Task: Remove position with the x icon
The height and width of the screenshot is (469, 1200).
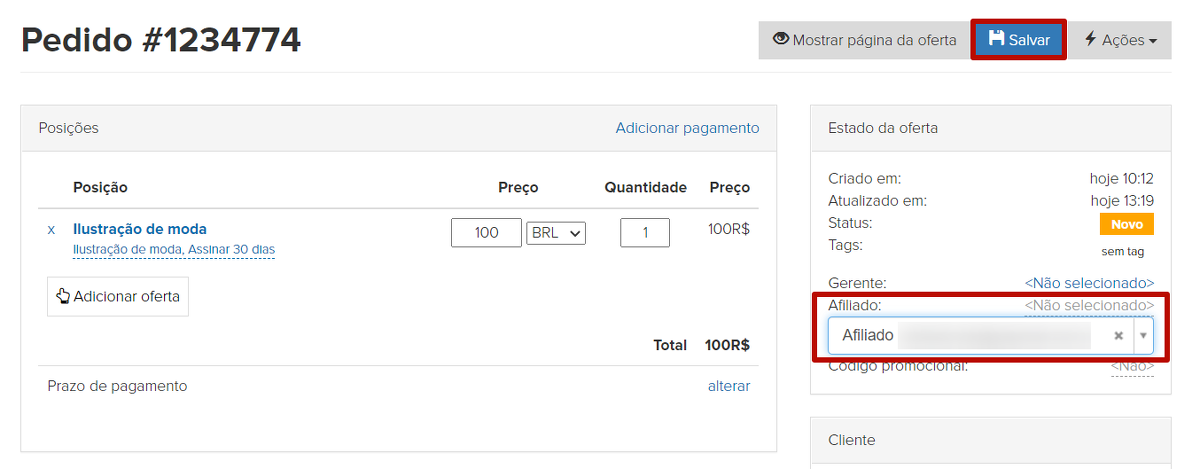Action: tap(52, 230)
